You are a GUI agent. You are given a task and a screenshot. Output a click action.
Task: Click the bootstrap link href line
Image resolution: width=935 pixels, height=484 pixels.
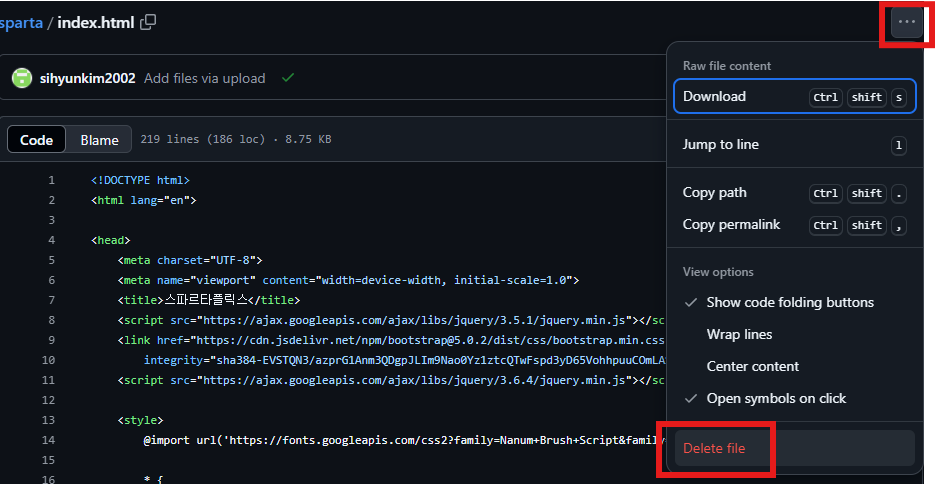391,340
